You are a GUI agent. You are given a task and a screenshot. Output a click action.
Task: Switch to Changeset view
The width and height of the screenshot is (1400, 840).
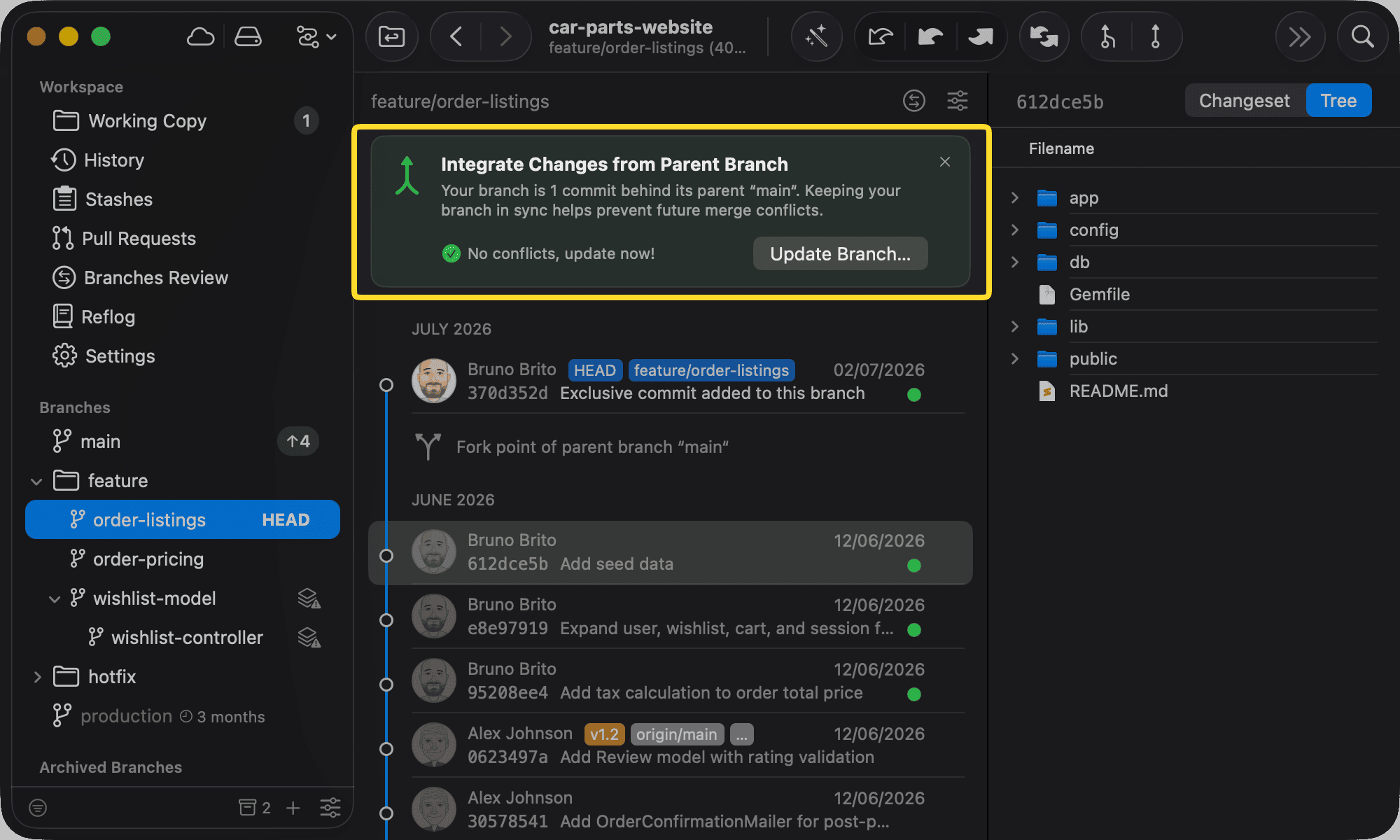[x=1244, y=101]
